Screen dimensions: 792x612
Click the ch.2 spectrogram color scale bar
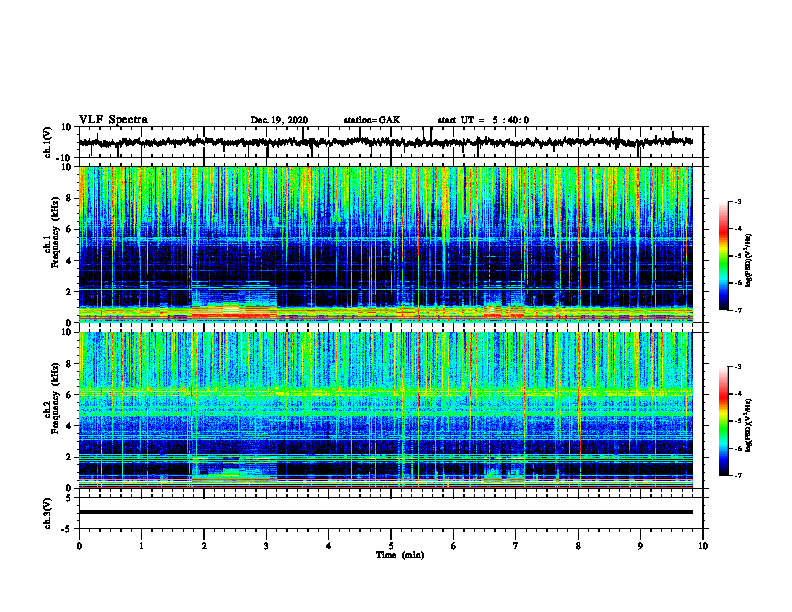click(724, 421)
